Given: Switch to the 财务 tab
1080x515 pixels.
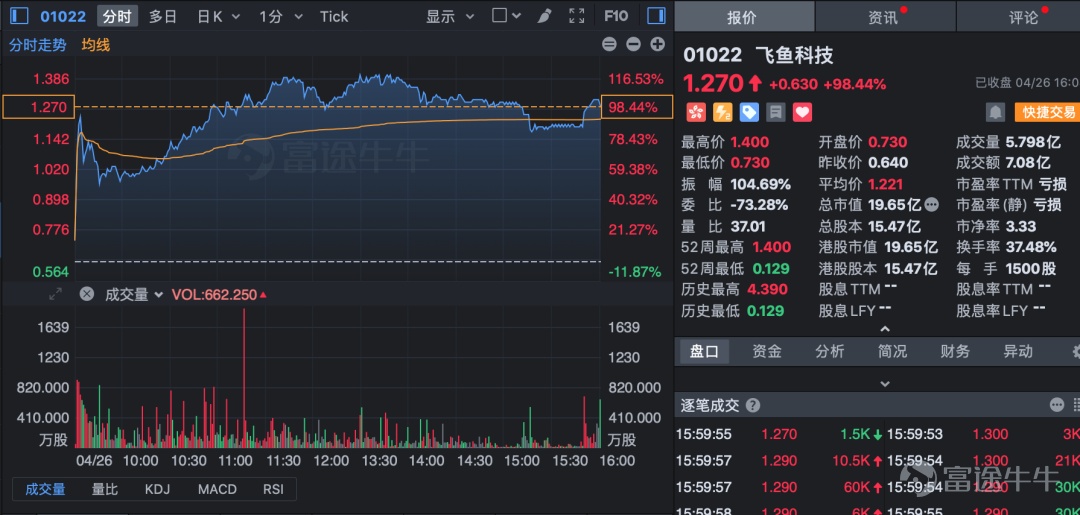Looking at the screenshot, I should pyautogui.click(x=955, y=352).
